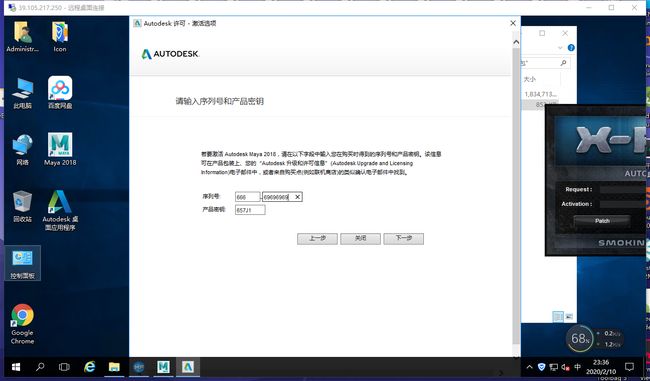Click the Activation field in X-Force keygen
This screenshot has width=650, height=381.
tap(623, 204)
